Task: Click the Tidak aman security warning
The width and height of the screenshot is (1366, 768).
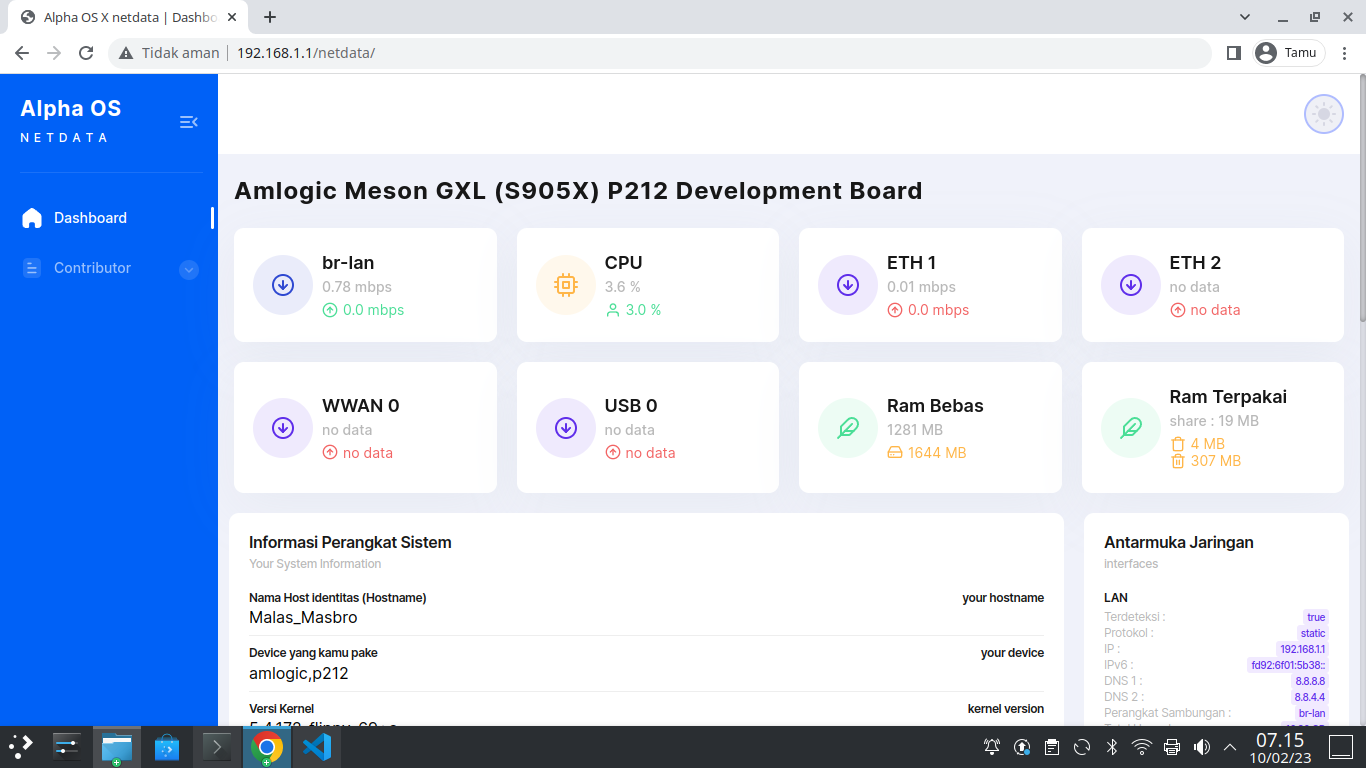Action: tap(169, 53)
